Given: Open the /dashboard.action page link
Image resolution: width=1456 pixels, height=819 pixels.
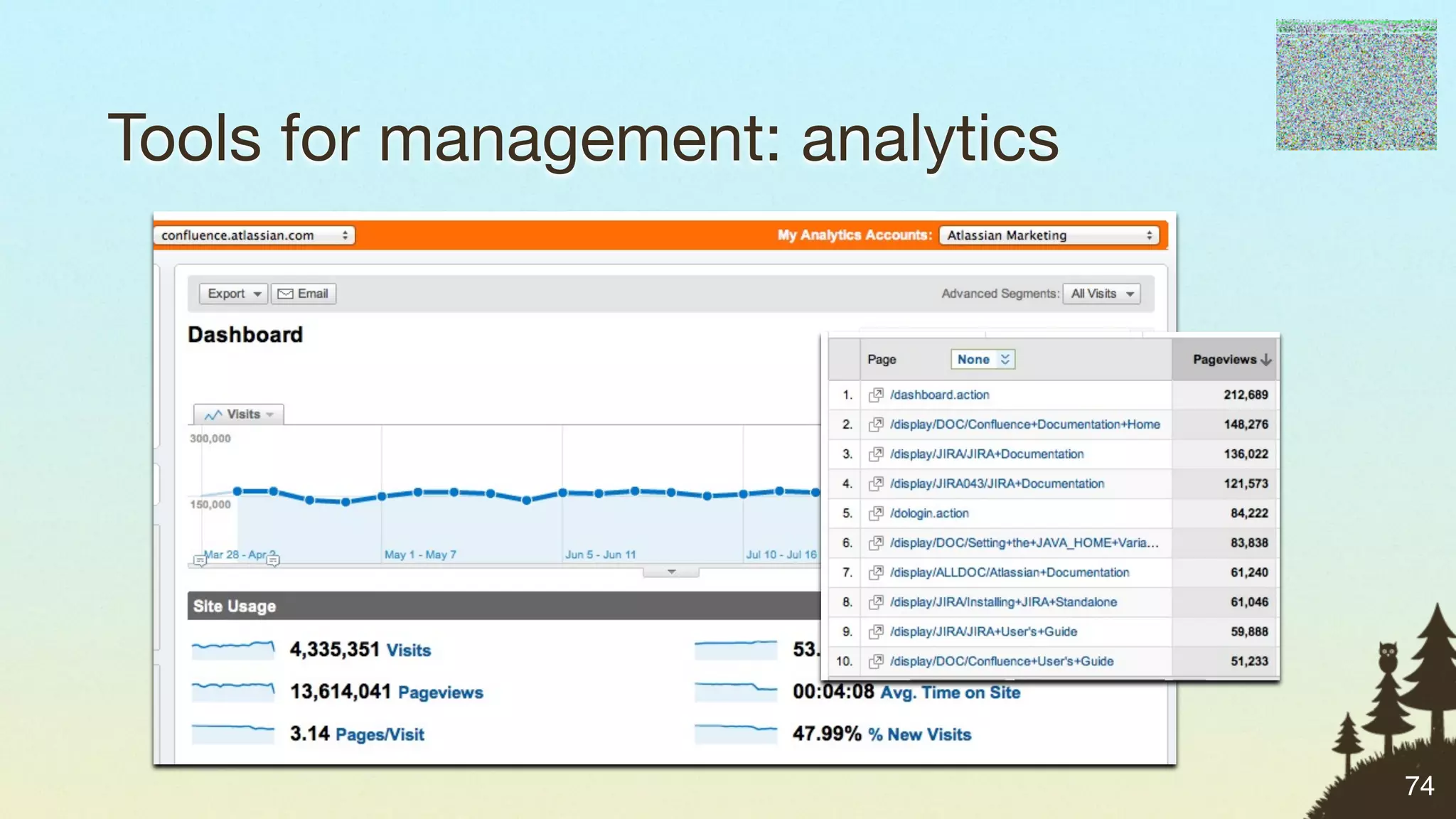Looking at the screenshot, I should 939,395.
